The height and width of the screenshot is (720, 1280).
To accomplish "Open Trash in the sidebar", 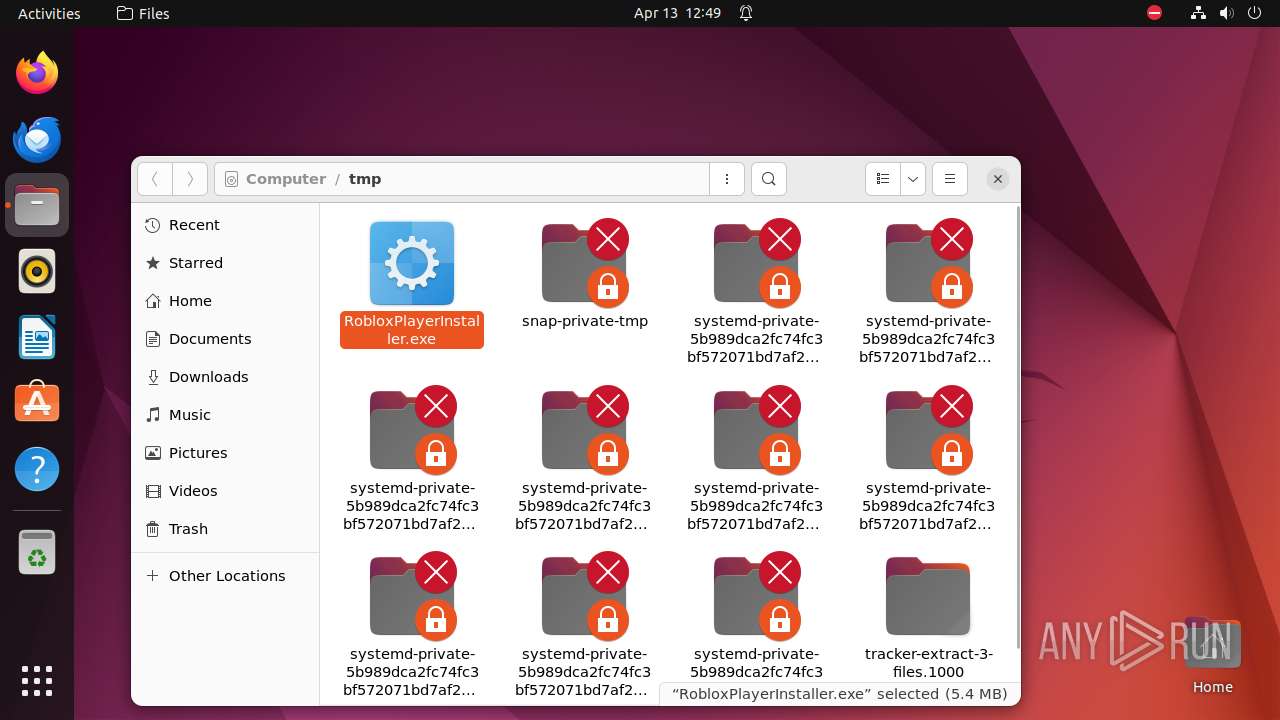I will (225, 529).
